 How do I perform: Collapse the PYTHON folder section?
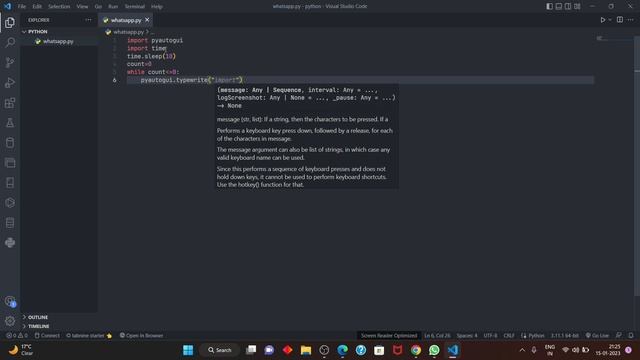(59, 31)
